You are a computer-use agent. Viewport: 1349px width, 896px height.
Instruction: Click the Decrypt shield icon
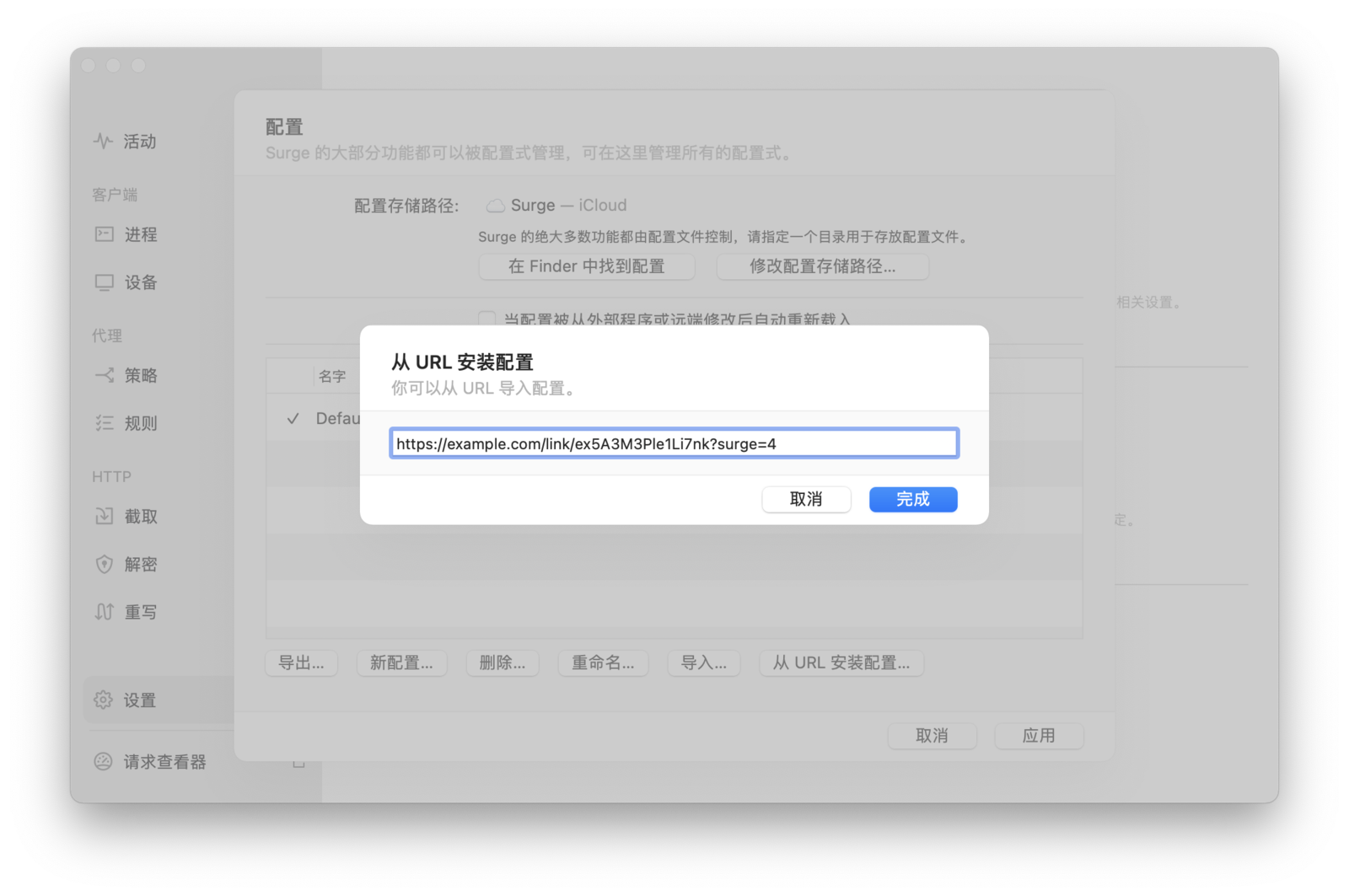pos(105,564)
